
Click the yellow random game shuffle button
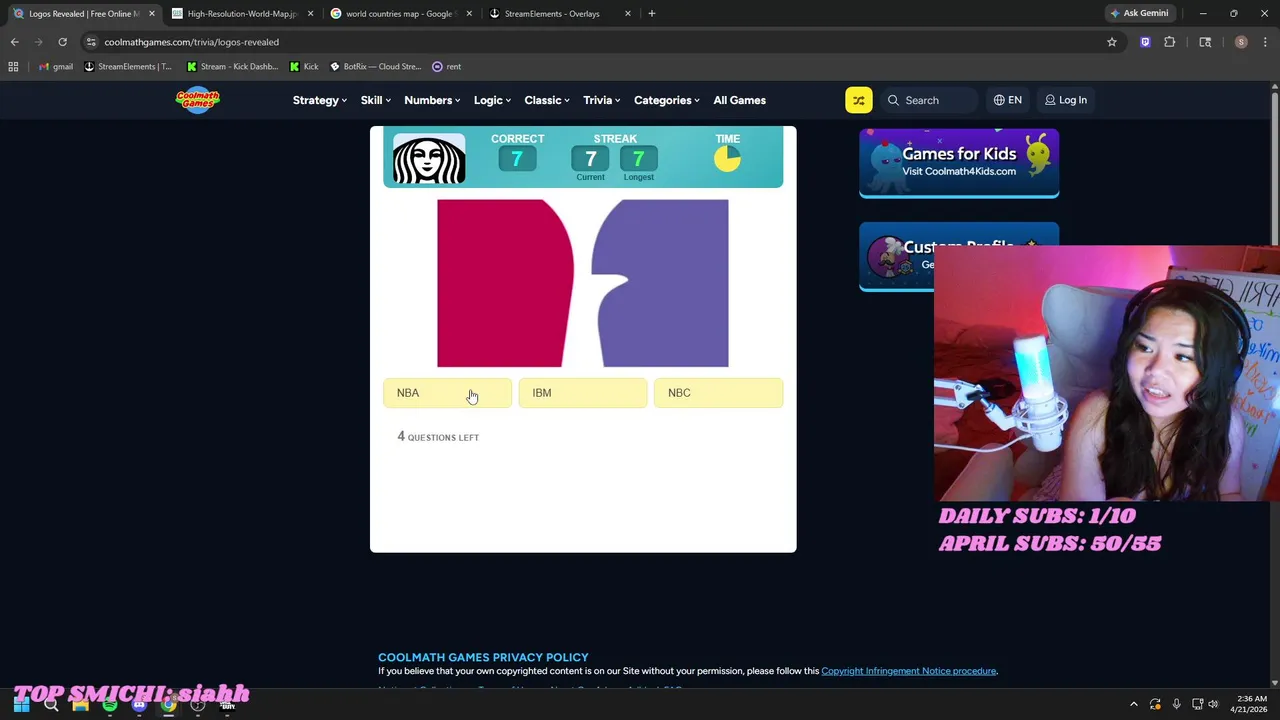point(858,100)
